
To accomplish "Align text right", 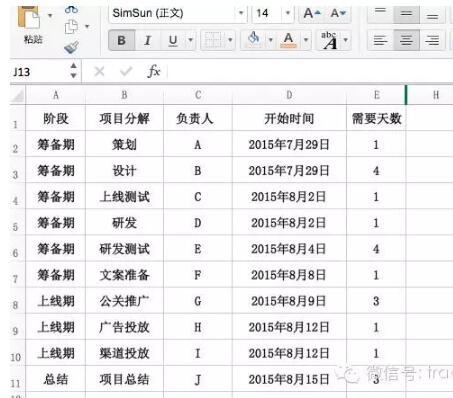I will pos(432,40).
